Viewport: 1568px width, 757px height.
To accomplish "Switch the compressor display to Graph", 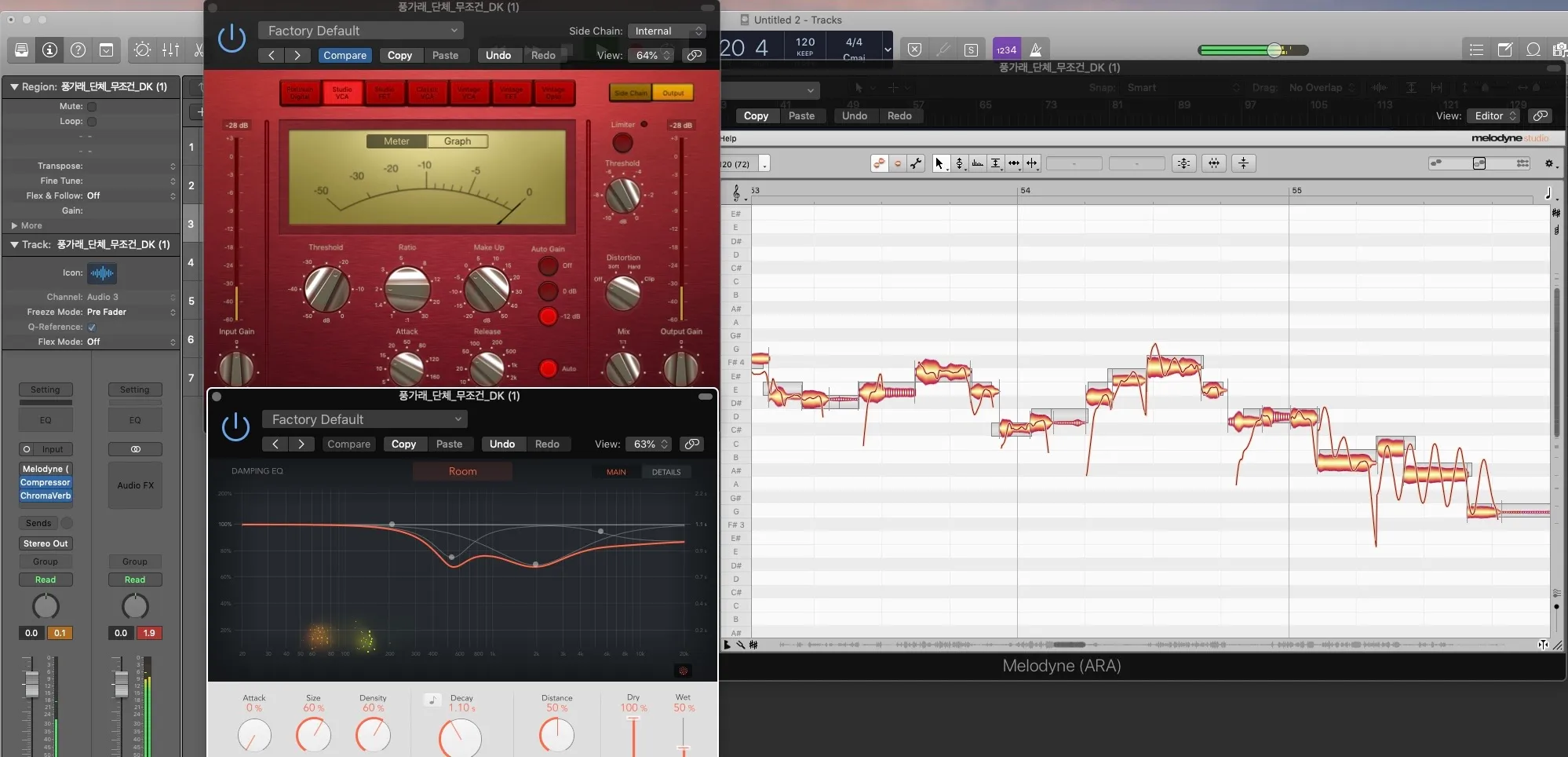I will coord(458,141).
